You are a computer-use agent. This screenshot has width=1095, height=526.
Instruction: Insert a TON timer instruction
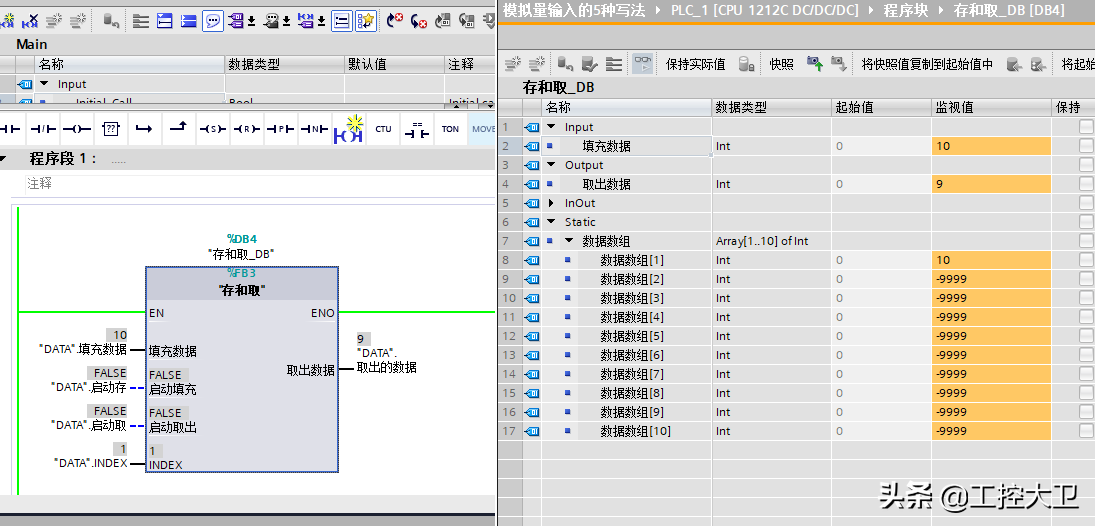[450, 129]
